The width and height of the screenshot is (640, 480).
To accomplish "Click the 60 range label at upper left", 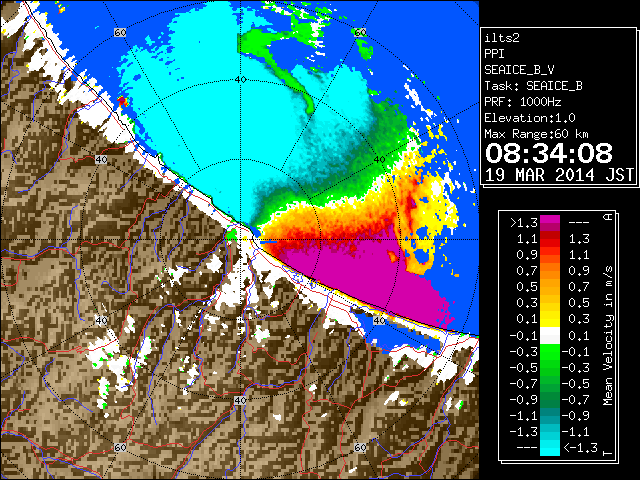I will 120,33.
